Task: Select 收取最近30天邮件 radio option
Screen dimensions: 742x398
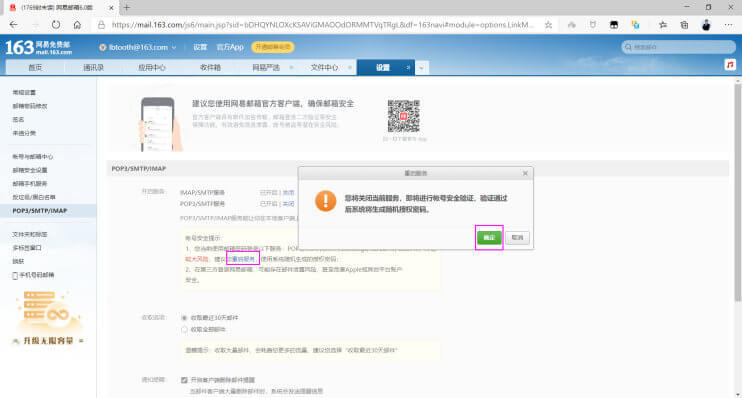Action: coord(184,318)
